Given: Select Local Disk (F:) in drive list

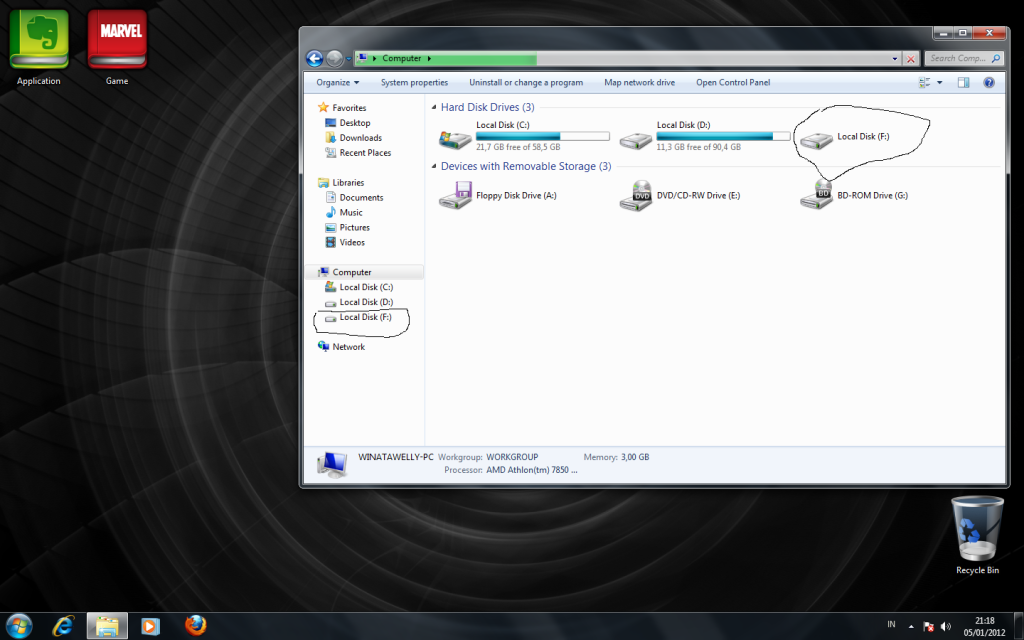Looking at the screenshot, I should tap(845, 137).
